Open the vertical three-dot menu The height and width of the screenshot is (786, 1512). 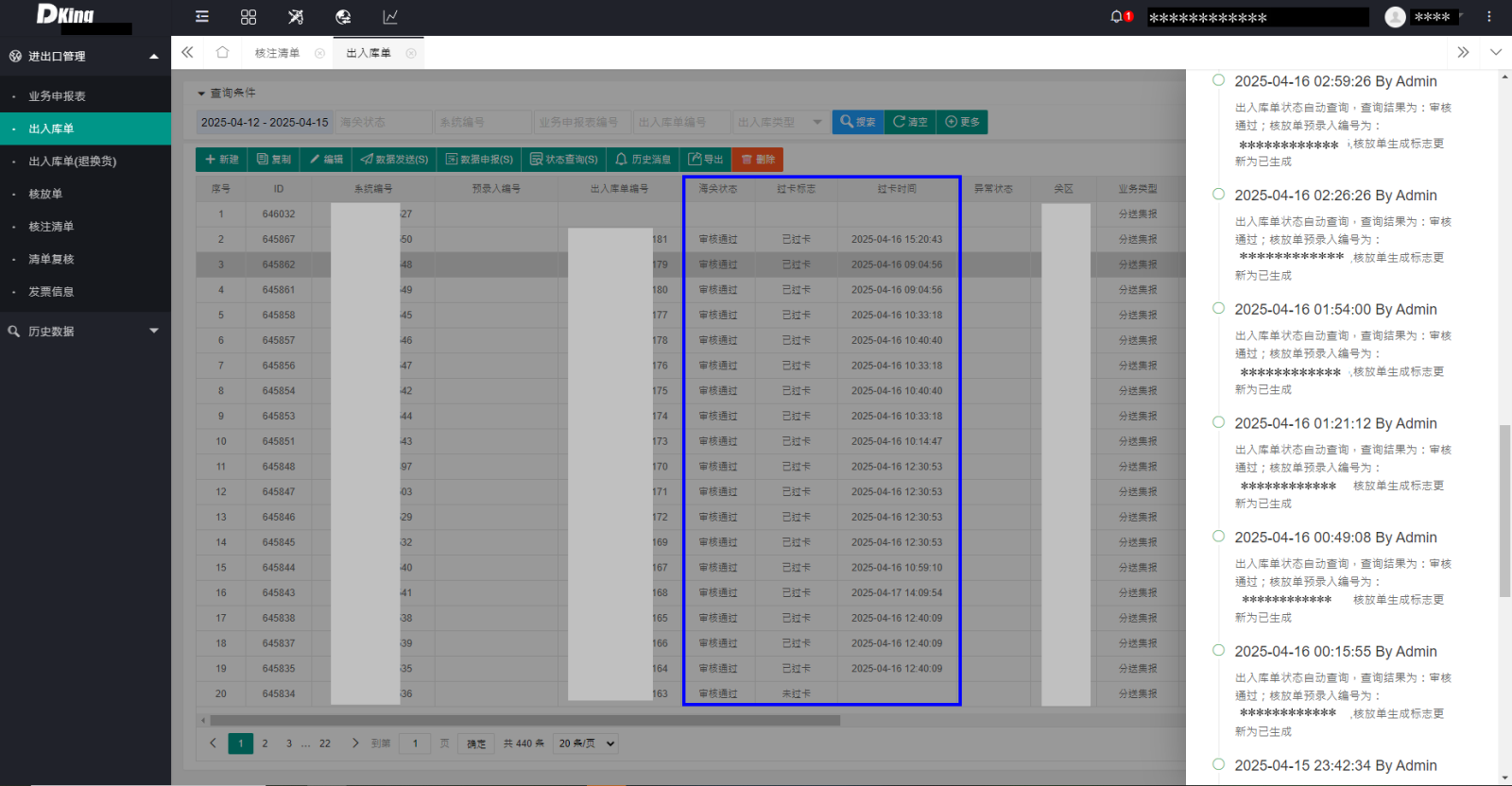(1488, 17)
